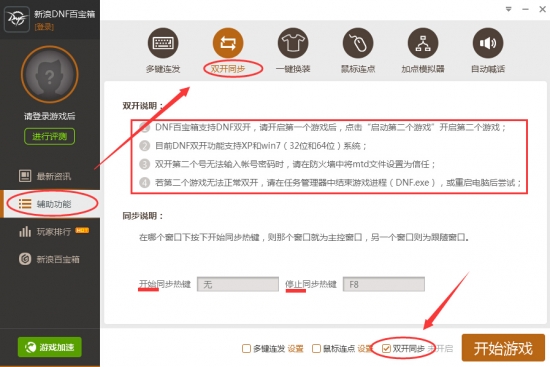Viewport: 550px width, 367px height.
Task: Click the 停止同步热键 F8 field
Action: [x=384, y=284]
